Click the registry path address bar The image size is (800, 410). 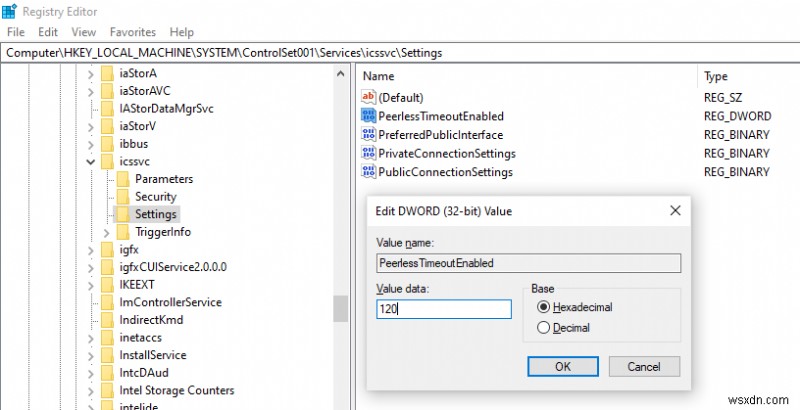pyautogui.click(x=400, y=52)
